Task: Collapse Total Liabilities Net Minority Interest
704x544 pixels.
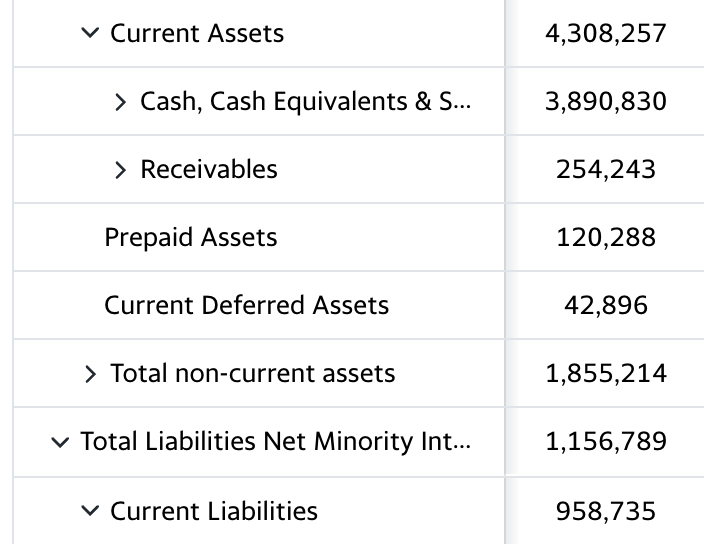Action: 60,442
